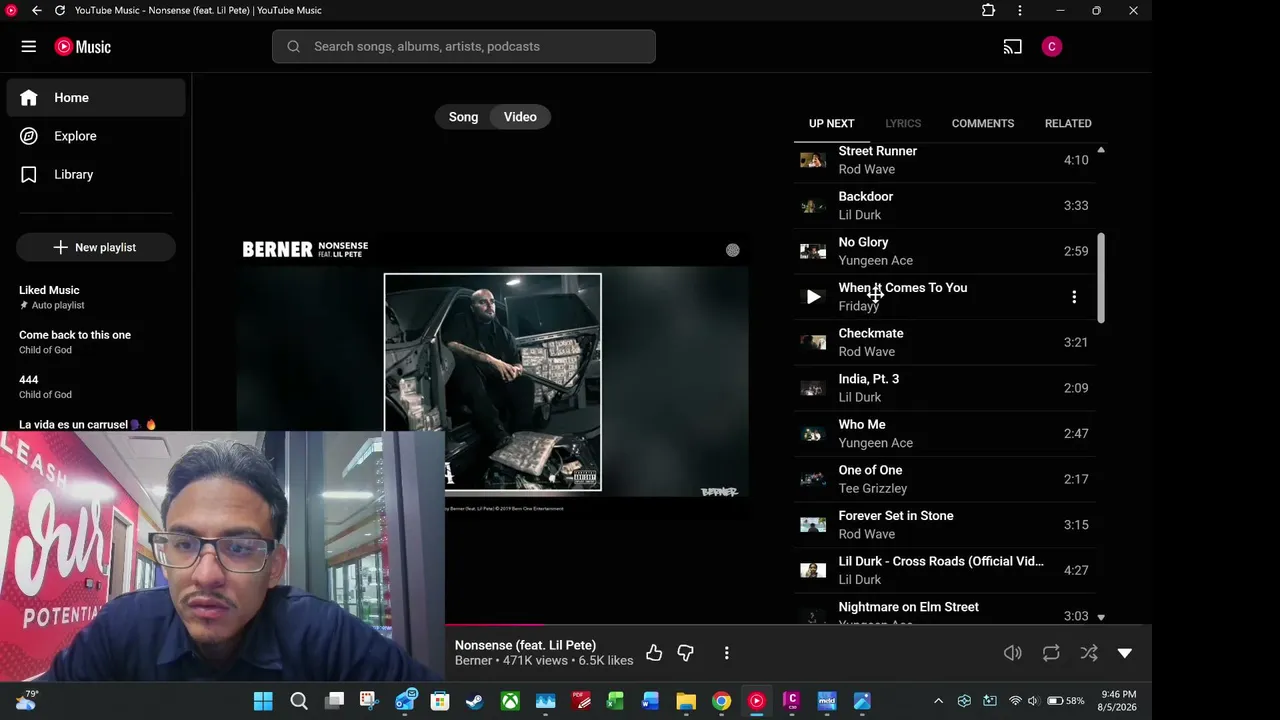Play When It Comes To You
Image resolution: width=1280 pixels, height=720 pixels.
click(813, 297)
